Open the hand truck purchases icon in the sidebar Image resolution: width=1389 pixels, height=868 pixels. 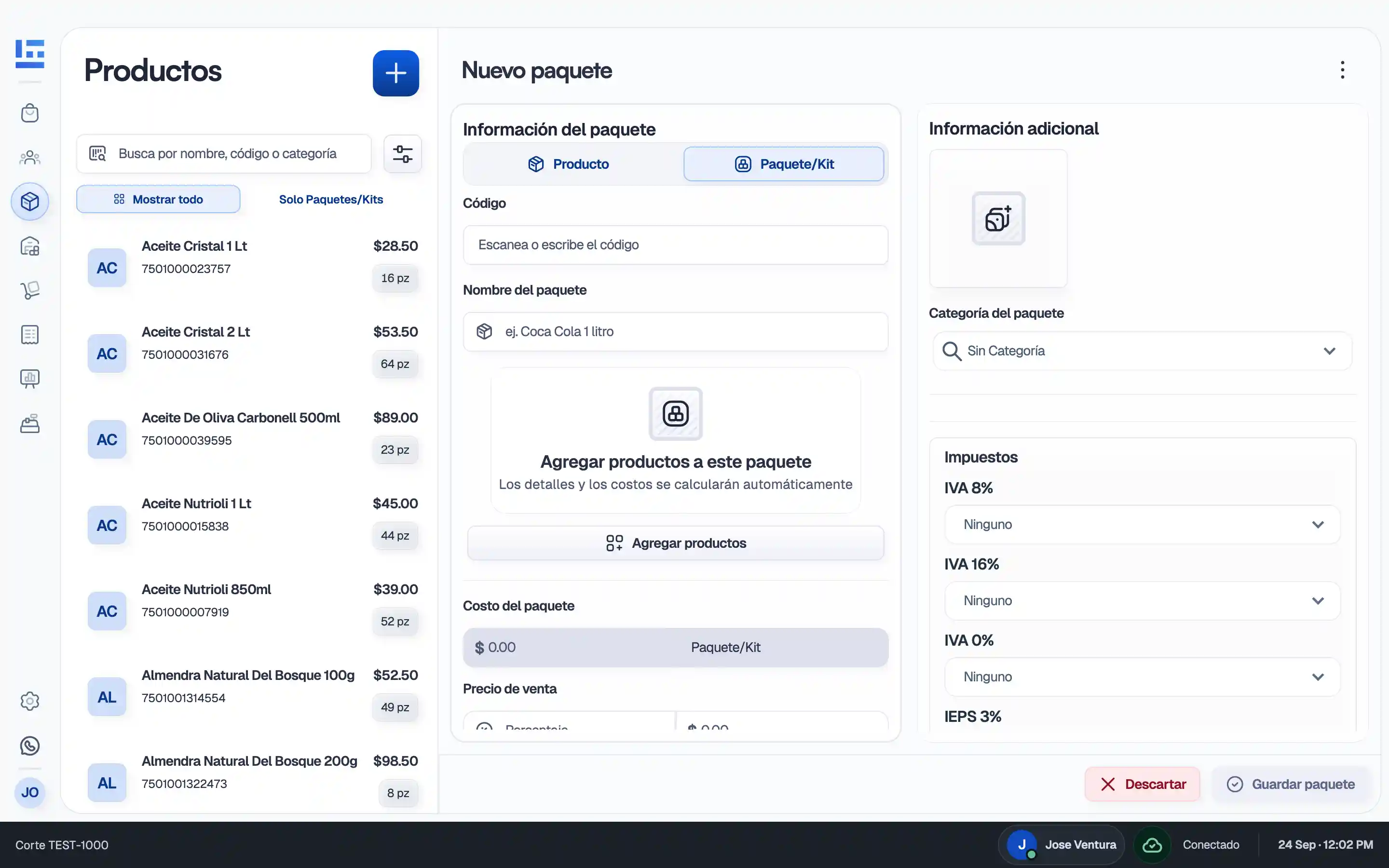[30, 290]
